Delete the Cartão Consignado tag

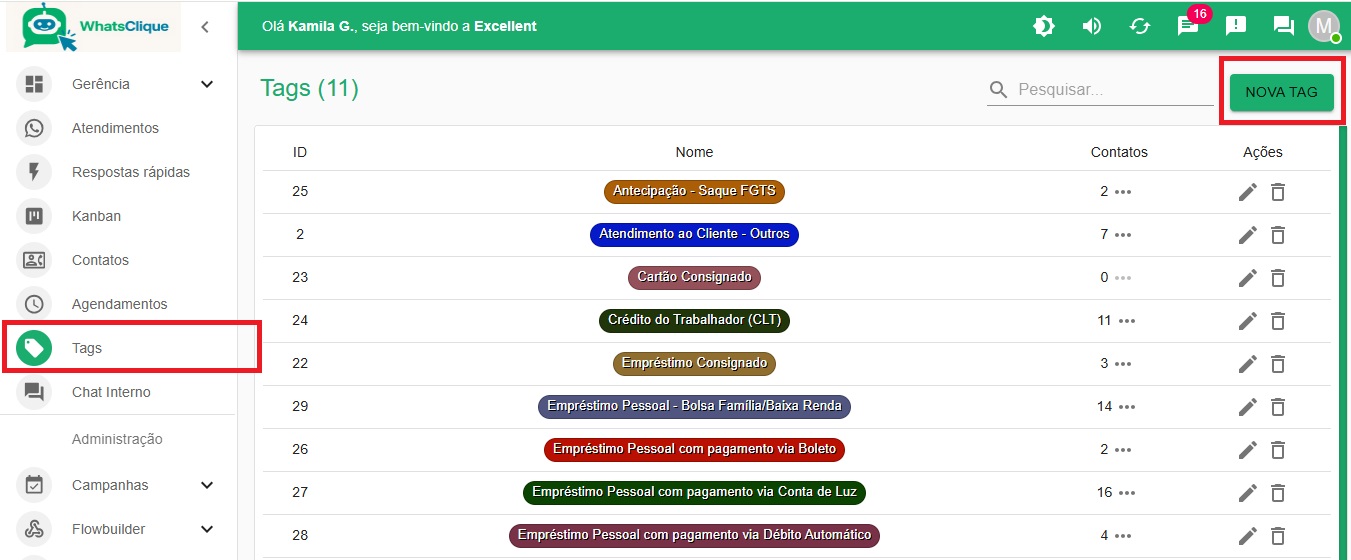(1277, 278)
